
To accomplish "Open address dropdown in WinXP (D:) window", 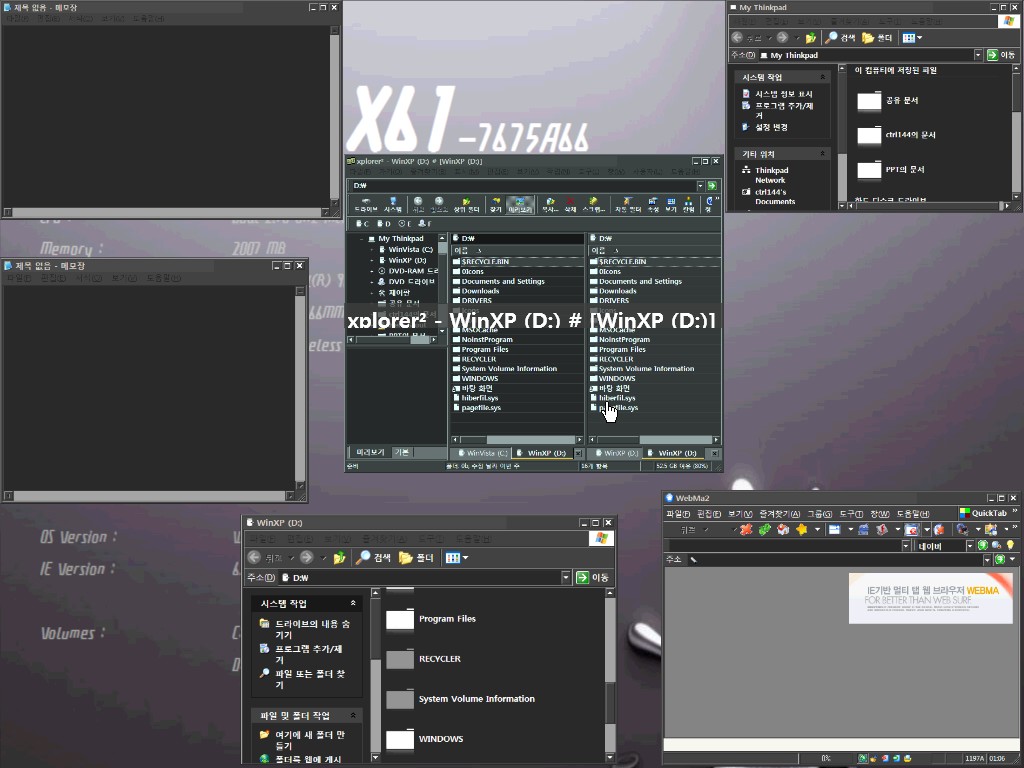I will [x=566, y=577].
